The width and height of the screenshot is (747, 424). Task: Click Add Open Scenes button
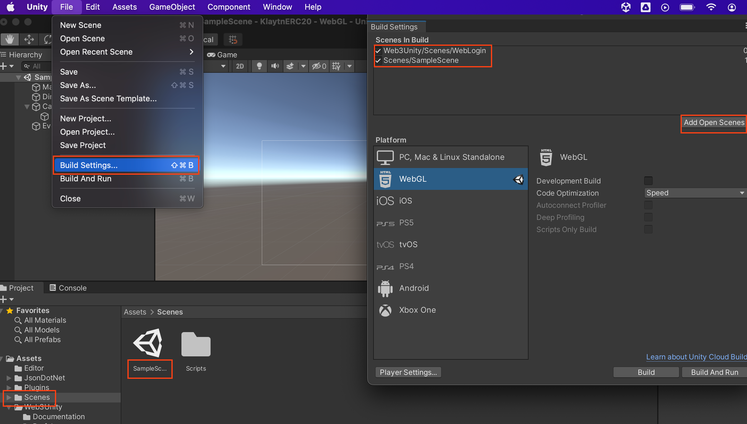[714, 123]
